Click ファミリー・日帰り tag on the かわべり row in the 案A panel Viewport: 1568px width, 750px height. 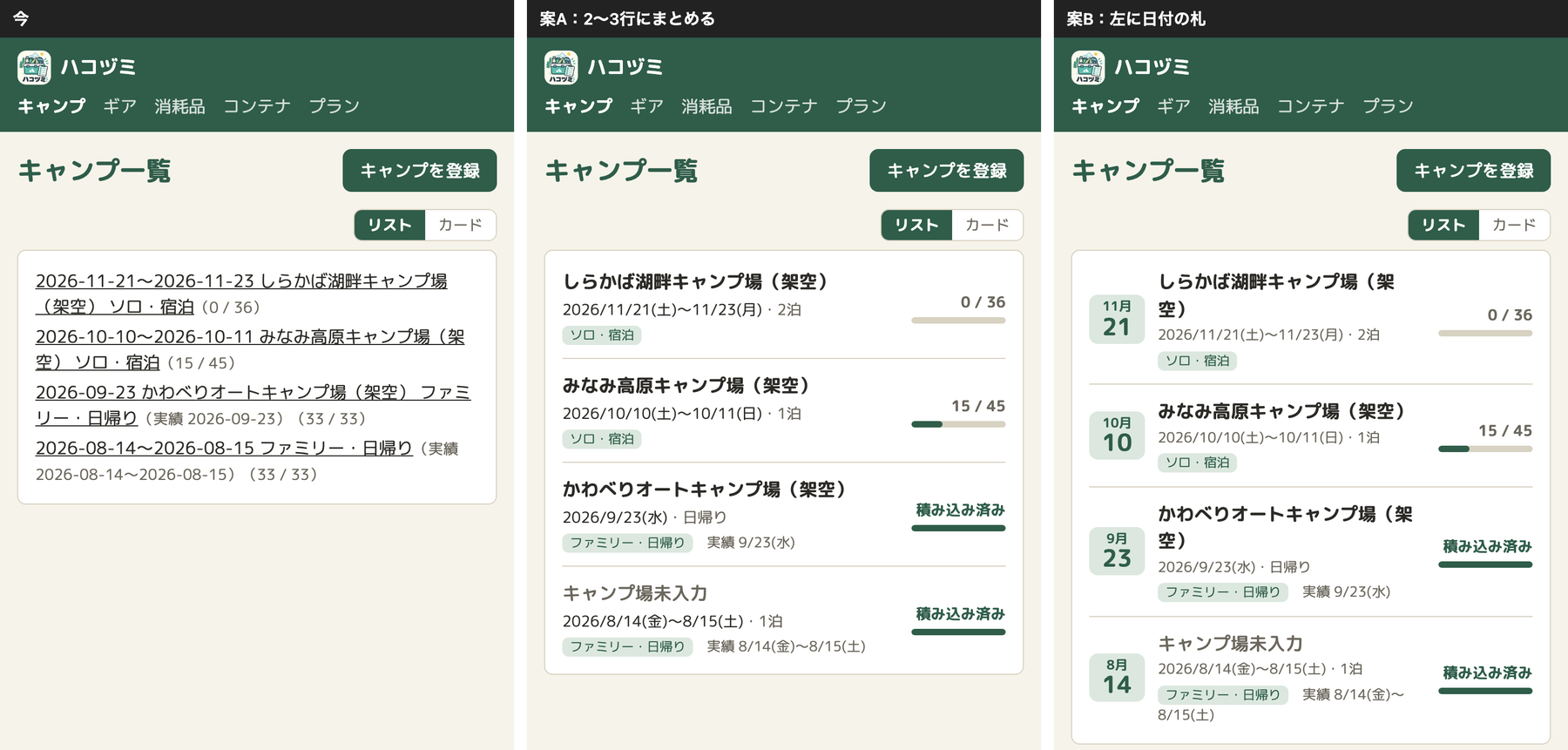pos(627,543)
